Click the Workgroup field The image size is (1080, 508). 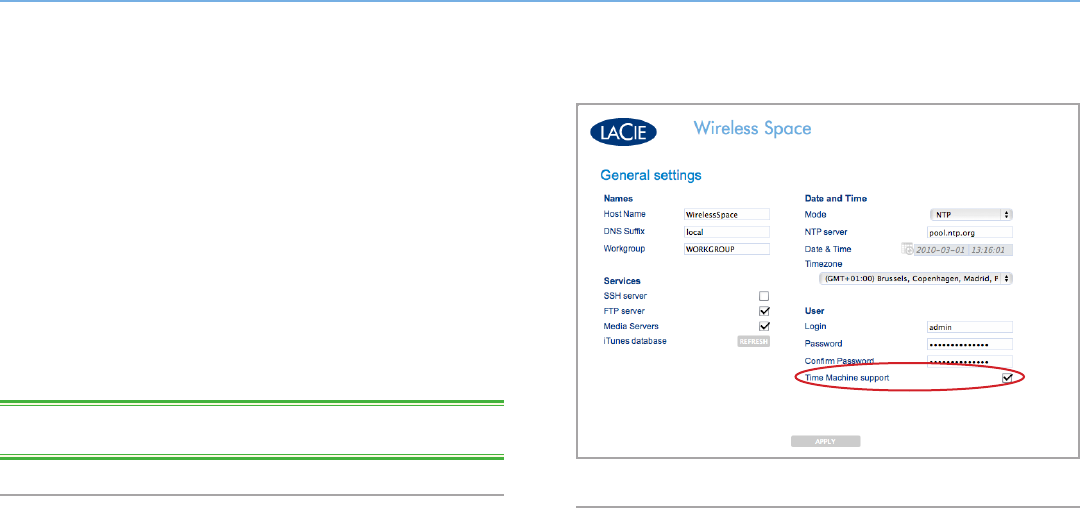[x=726, y=249]
